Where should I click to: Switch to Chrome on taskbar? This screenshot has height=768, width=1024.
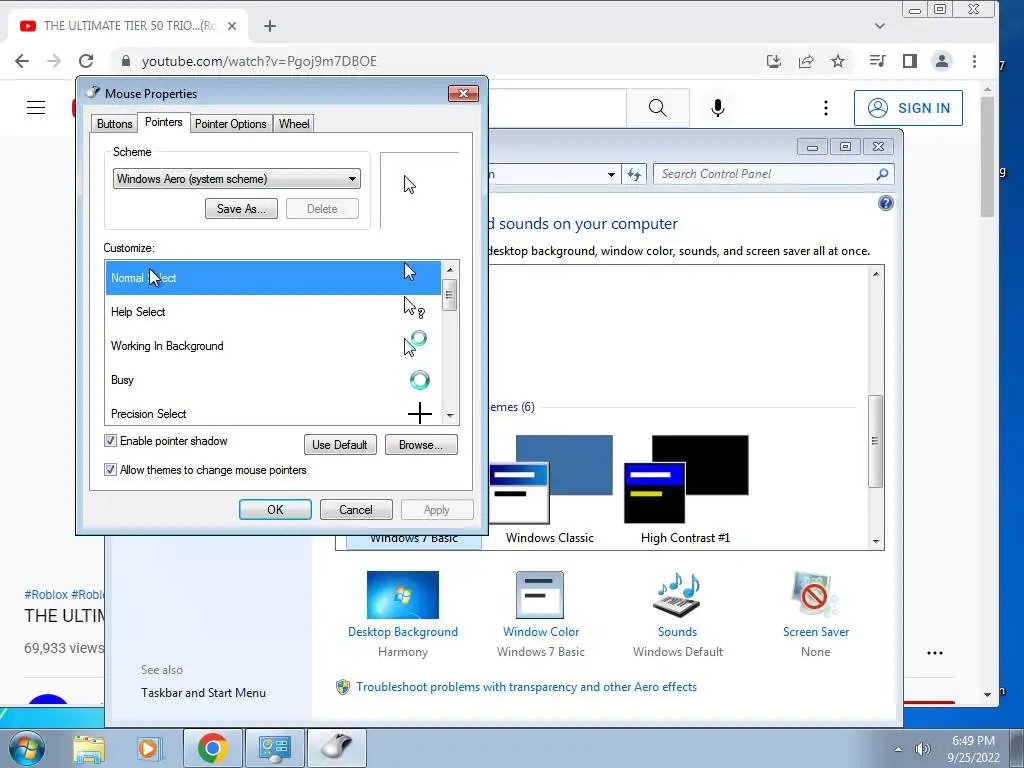tap(212, 748)
